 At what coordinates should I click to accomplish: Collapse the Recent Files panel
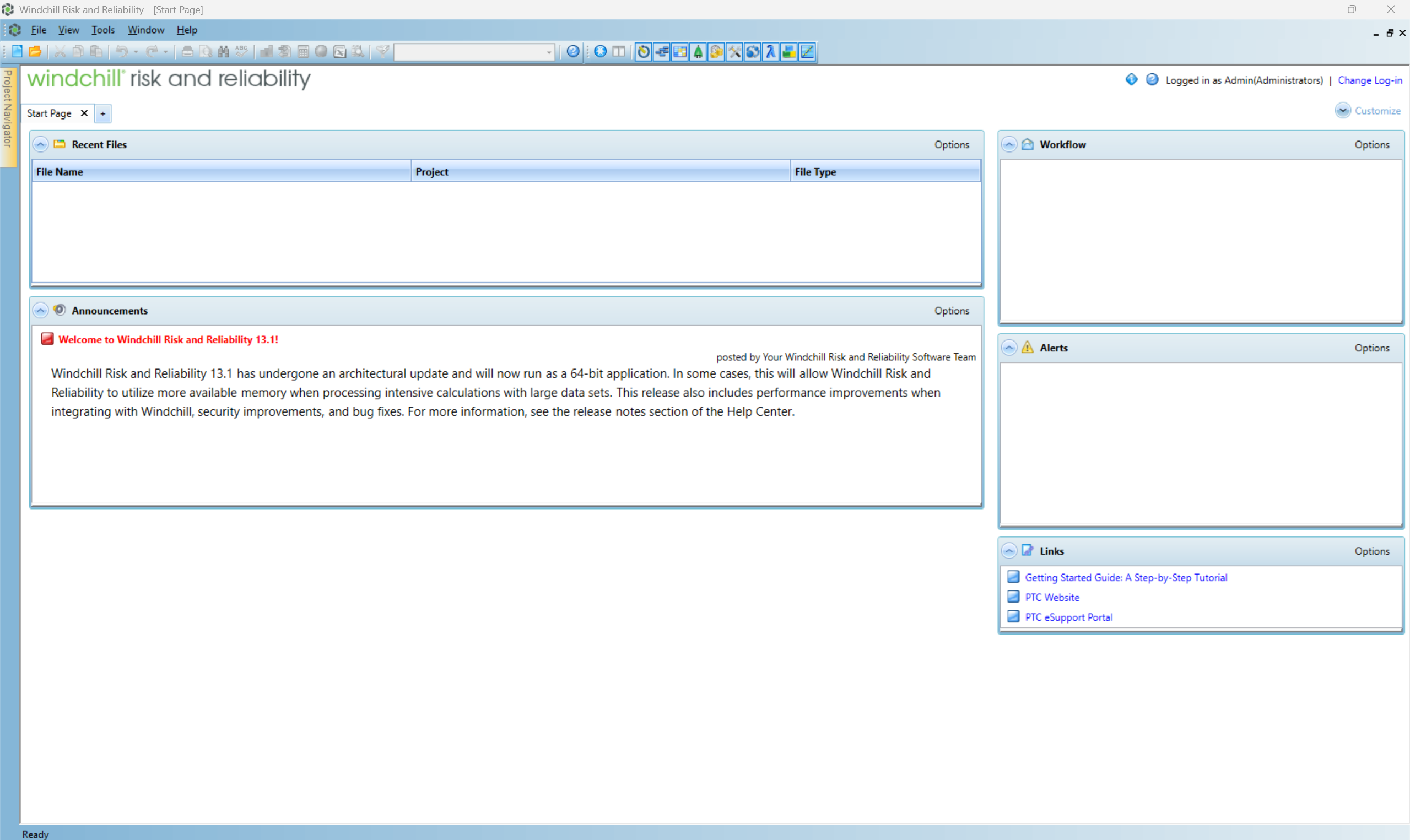pyautogui.click(x=40, y=144)
